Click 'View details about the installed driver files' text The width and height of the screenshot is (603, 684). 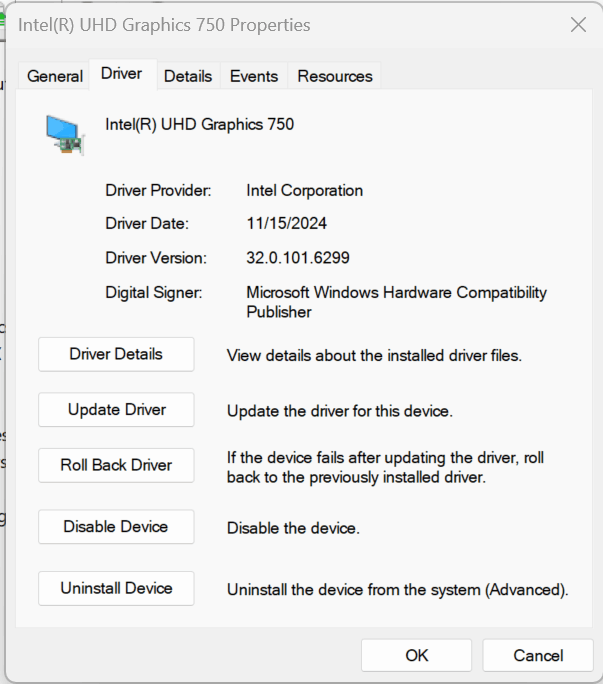pos(374,356)
